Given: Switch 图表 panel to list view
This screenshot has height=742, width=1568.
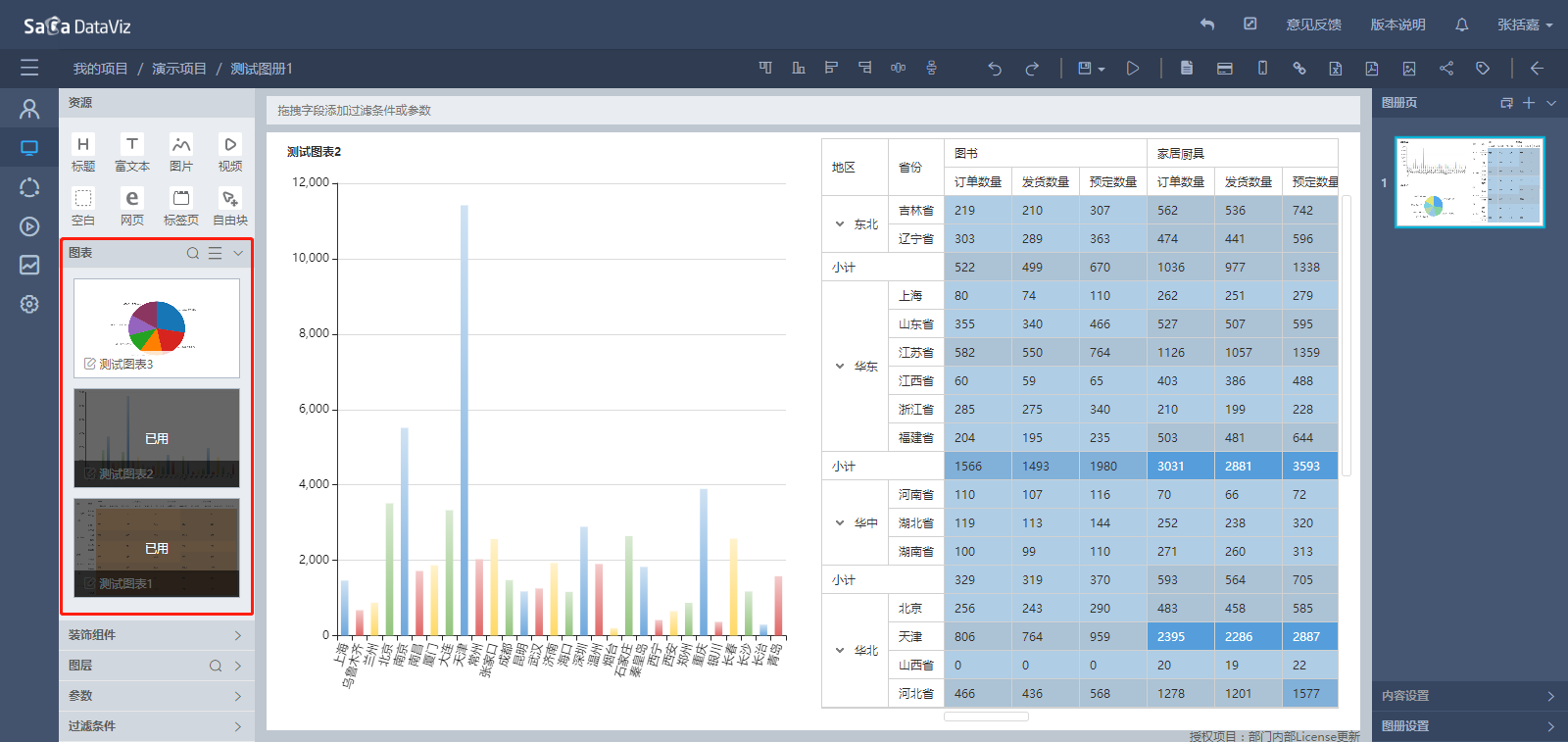Looking at the screenshot, I should [x=215, y=253].
